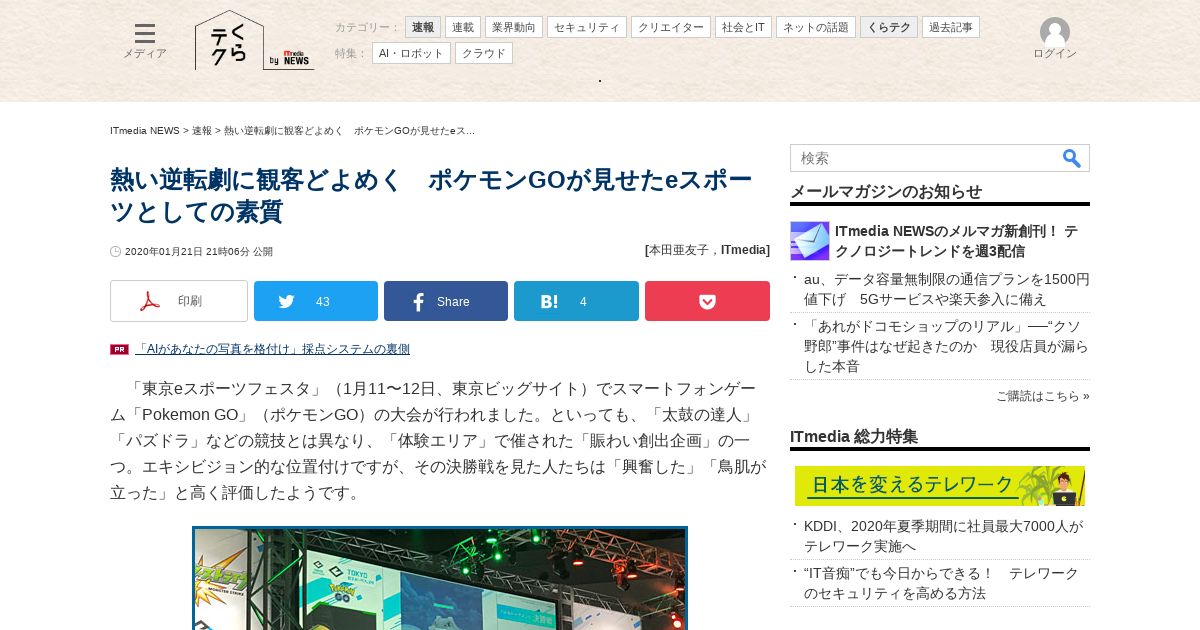Viewport: 1200px width, 630px height.
Task: Click the ログイン user avatar icon
Action: (1055, 32)
